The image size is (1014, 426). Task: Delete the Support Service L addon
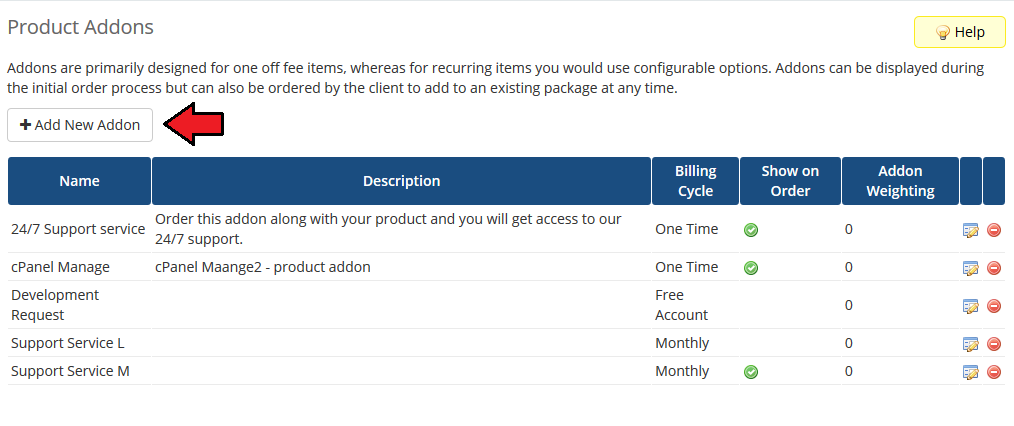point(994,344)
